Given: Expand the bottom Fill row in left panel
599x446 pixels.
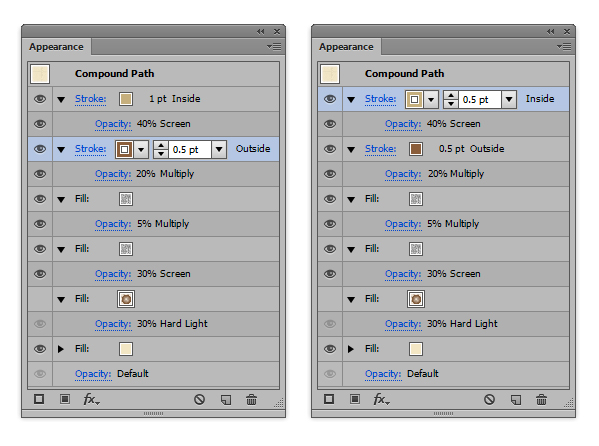Looking at the screenshot, I should point(61,349).
